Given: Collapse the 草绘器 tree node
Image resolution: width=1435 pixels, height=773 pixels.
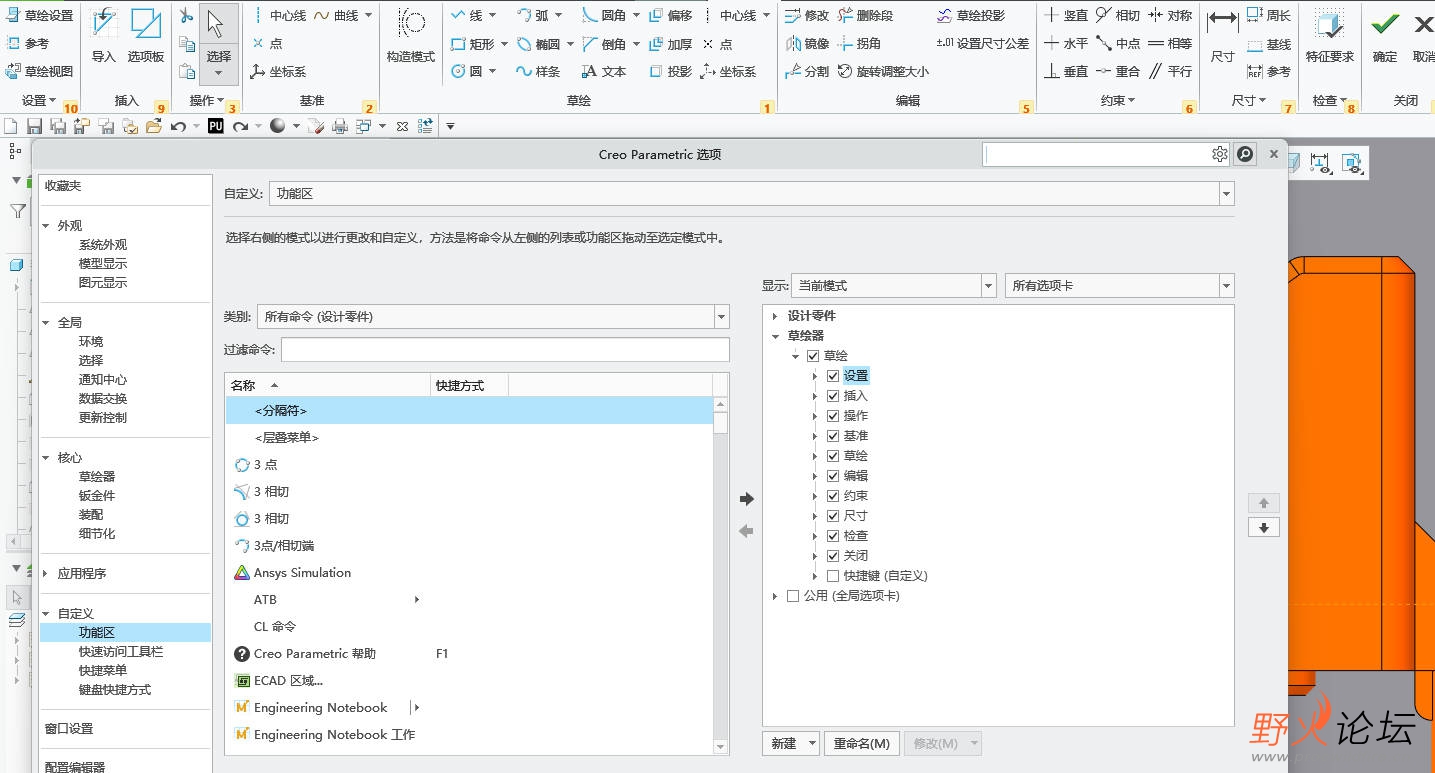Looking at the screenshot, I should pos(775,336).
